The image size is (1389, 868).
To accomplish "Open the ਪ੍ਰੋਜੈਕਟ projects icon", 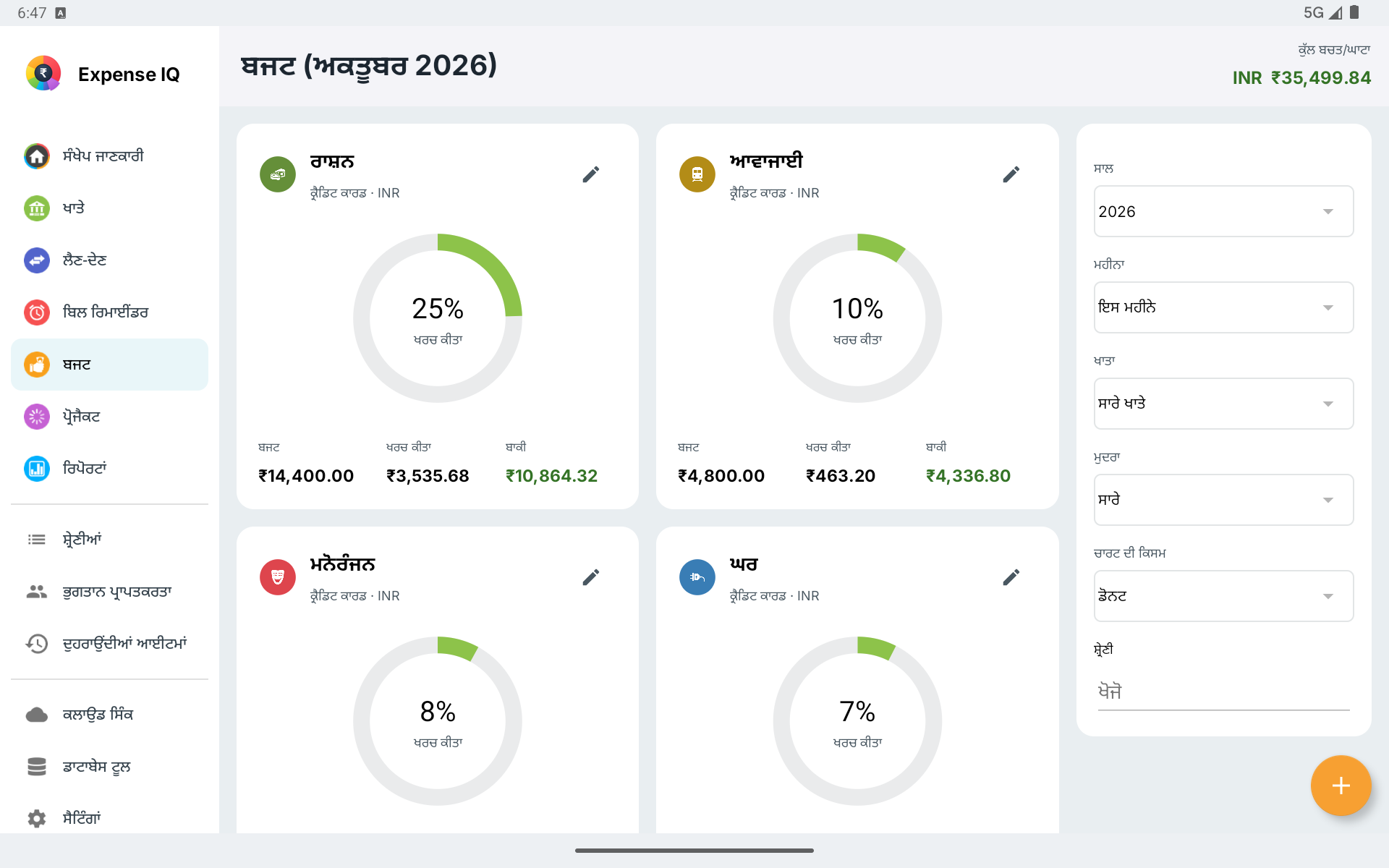I will (37, 417).
